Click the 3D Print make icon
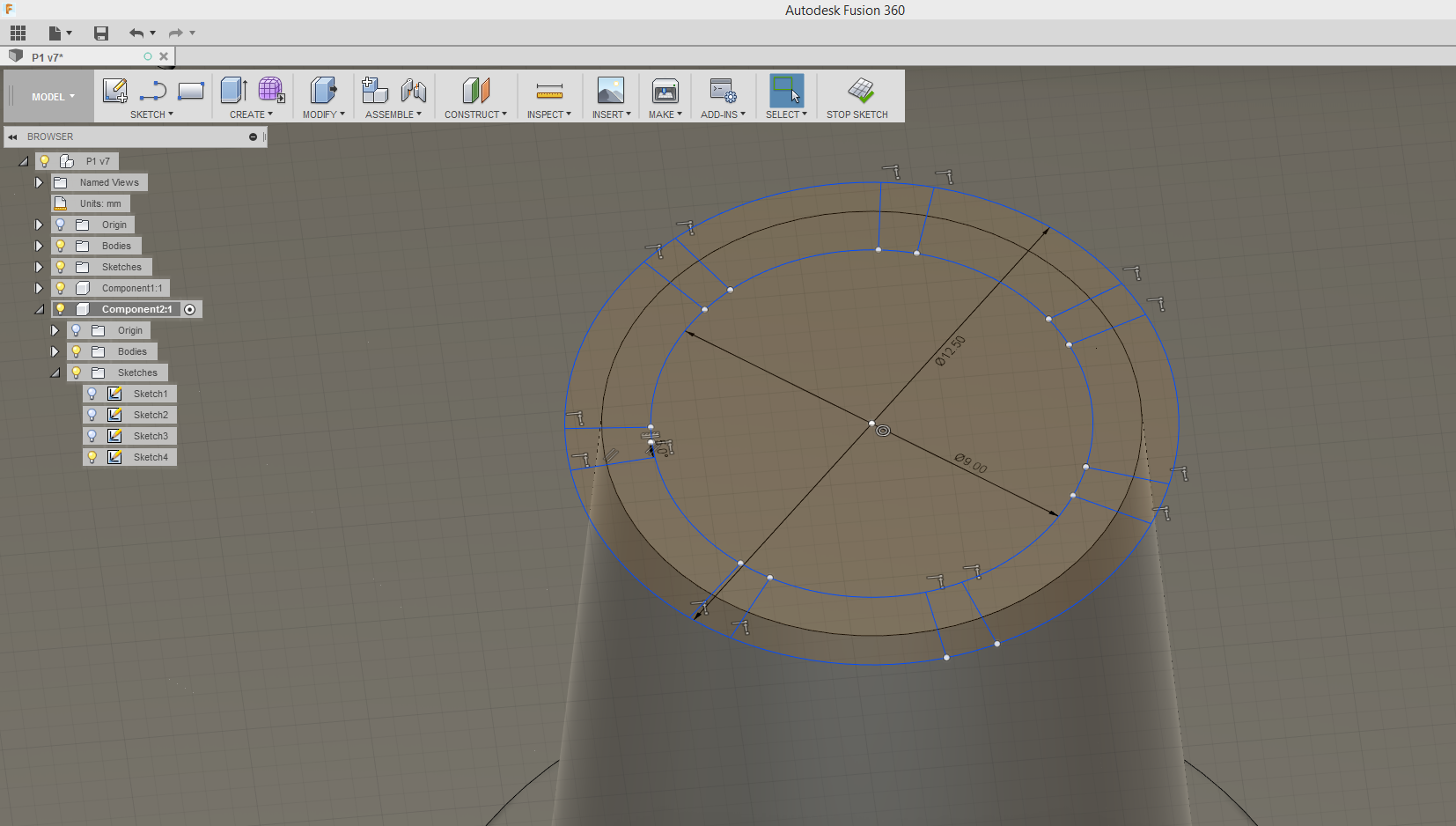The image size is (1456, 826). pyautogui.click(x=665, y=91)
